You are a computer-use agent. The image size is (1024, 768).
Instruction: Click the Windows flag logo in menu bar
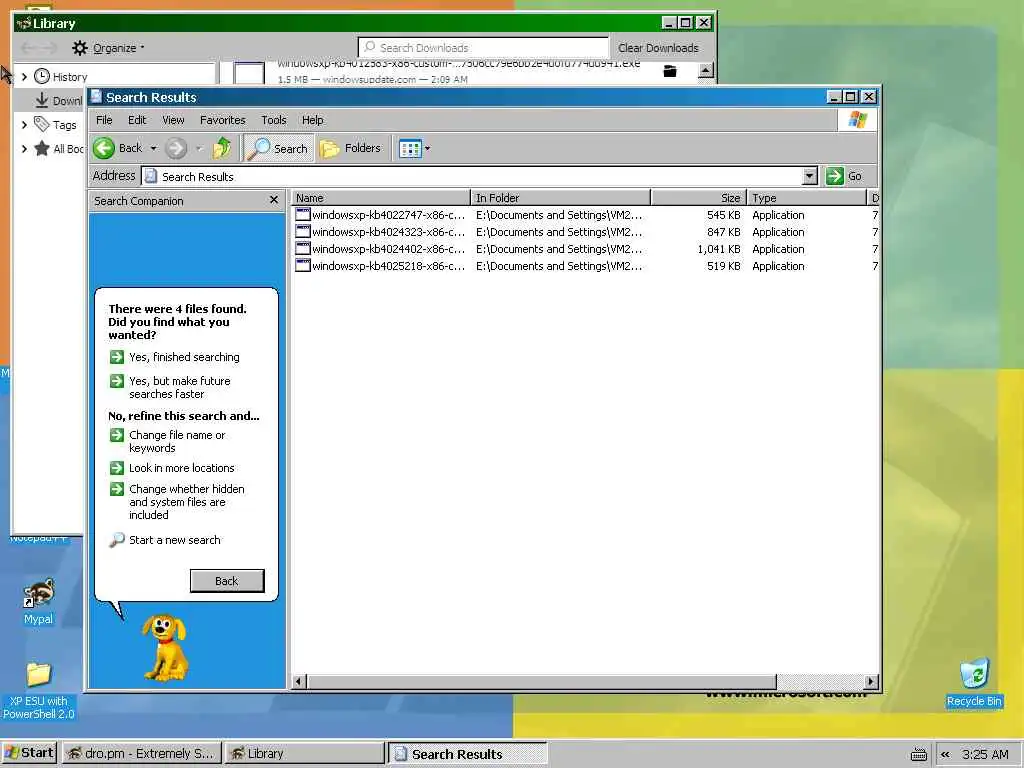[x=857, y=120]
